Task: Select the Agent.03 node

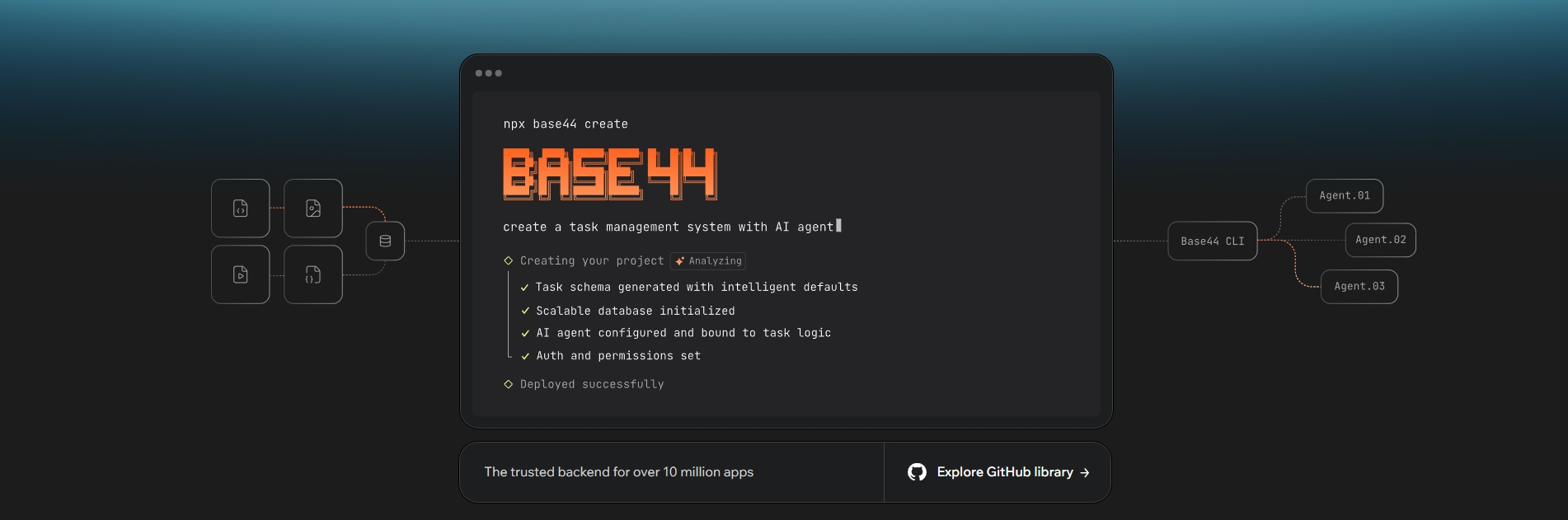Action: pos(1359,287)
